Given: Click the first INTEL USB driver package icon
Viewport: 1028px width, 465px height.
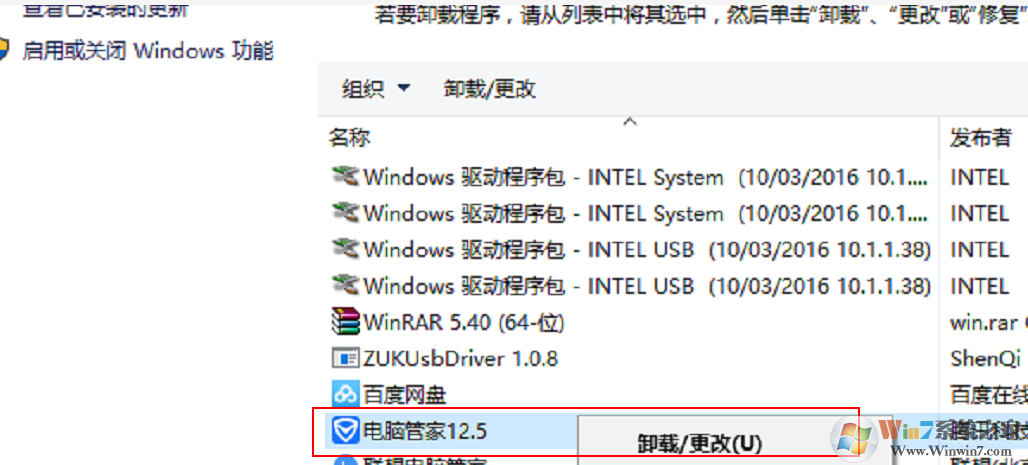Looking at the screenshot, I should [x=345, y=249].
